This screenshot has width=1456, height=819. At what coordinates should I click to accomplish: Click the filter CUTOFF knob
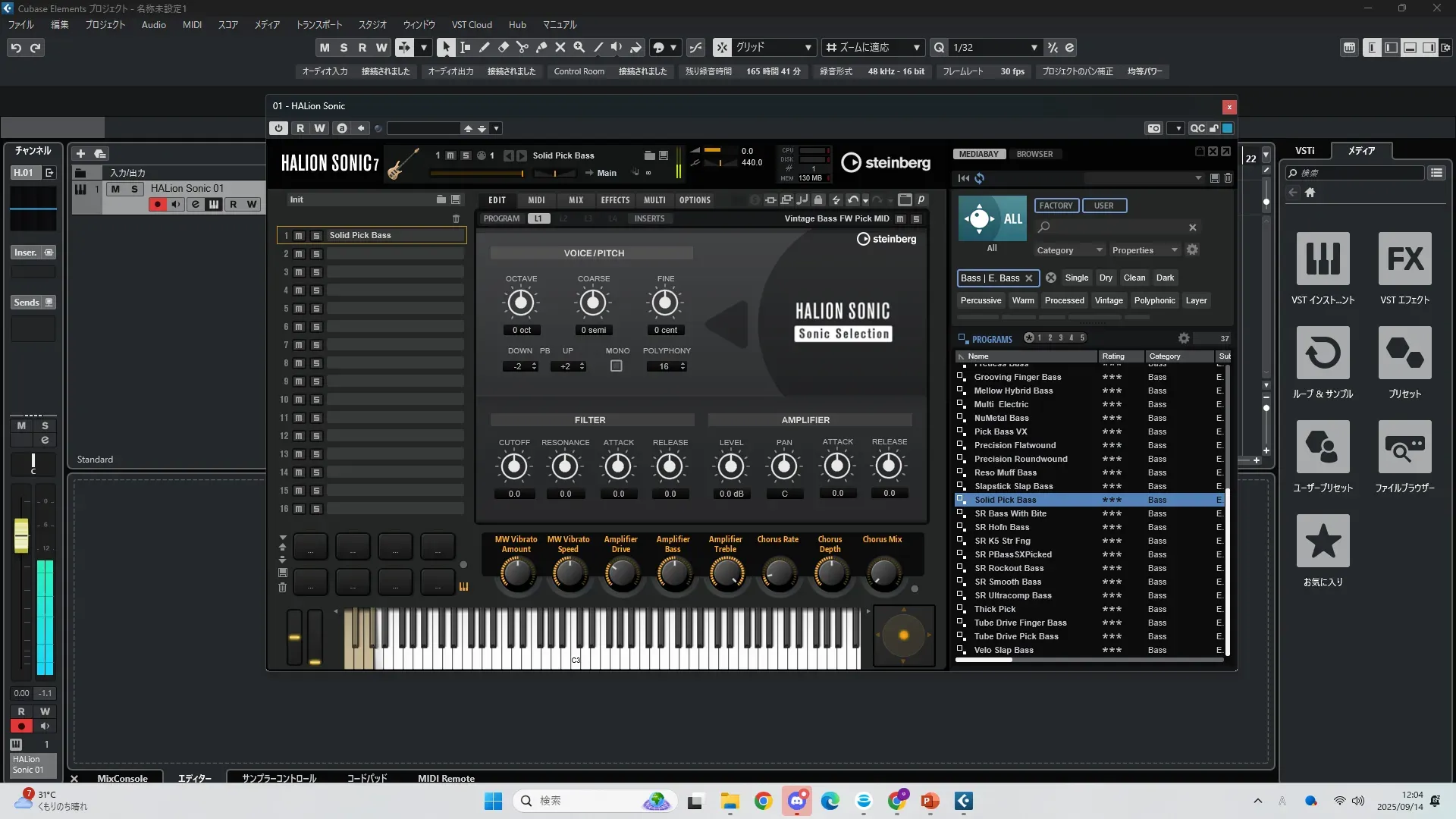pyautogui.click(x=514, y=466)
